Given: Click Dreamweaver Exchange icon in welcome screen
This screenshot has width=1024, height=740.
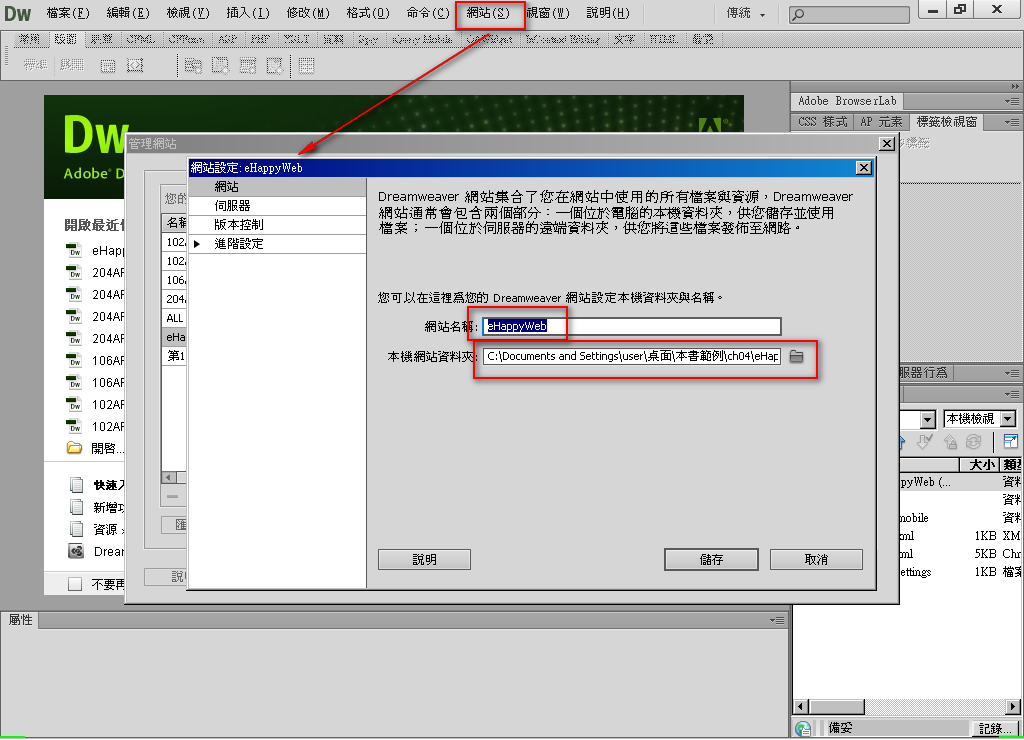Looking at the screenshot, I should pyautogui.click(x=76, y=551).
